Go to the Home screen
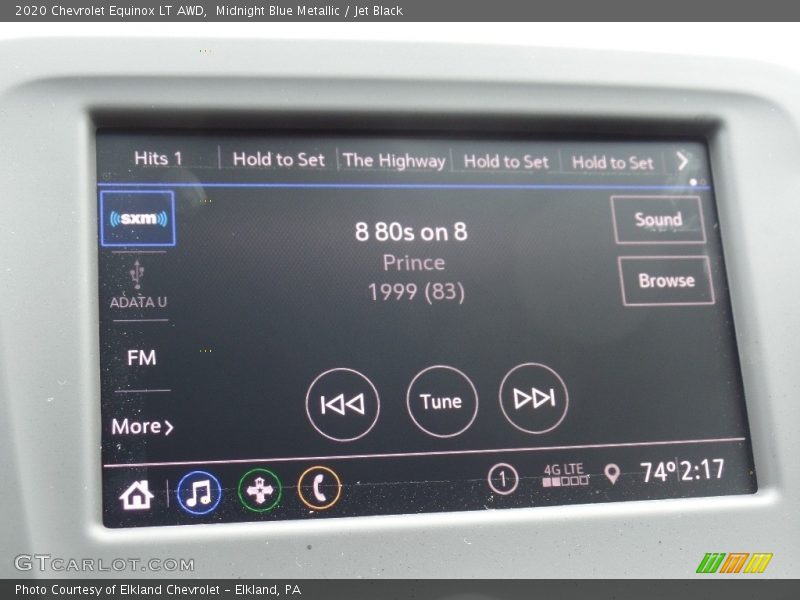Viewport: 800px width, 600px height. click(x=136, y=495)
